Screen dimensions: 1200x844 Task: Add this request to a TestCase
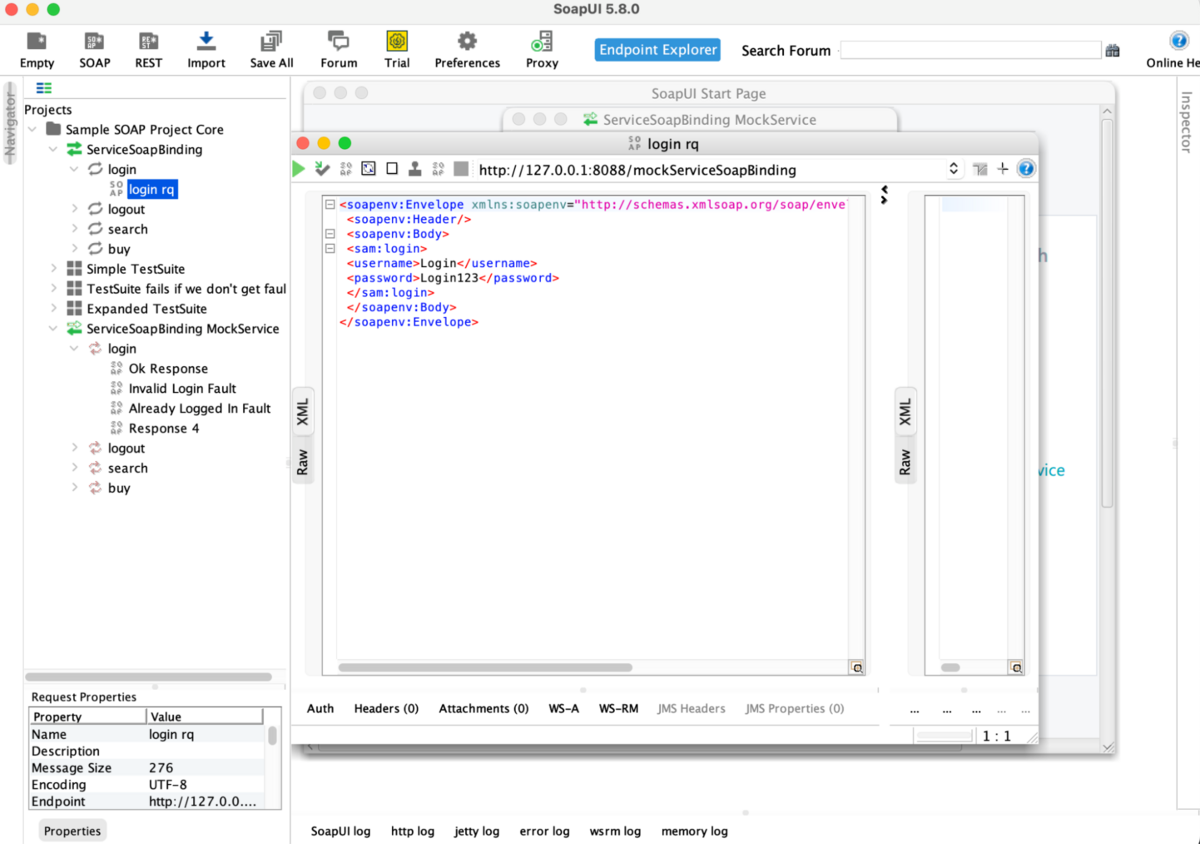coord(322,169)
